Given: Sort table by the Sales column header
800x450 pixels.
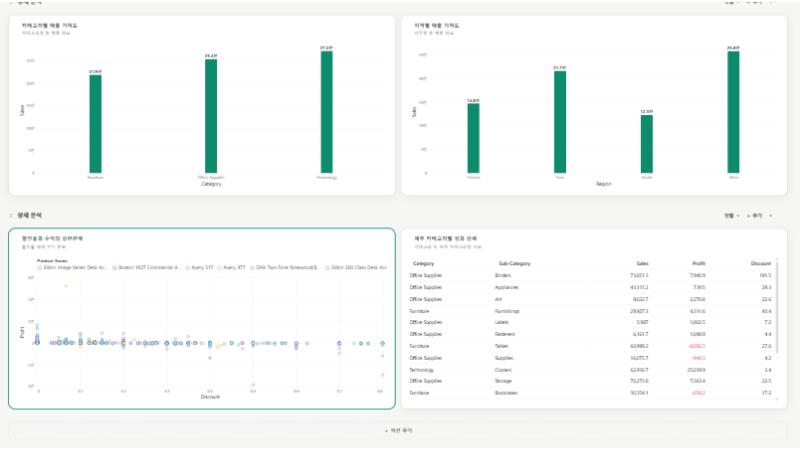Looking at the screenshot, I should click(642, 263).
